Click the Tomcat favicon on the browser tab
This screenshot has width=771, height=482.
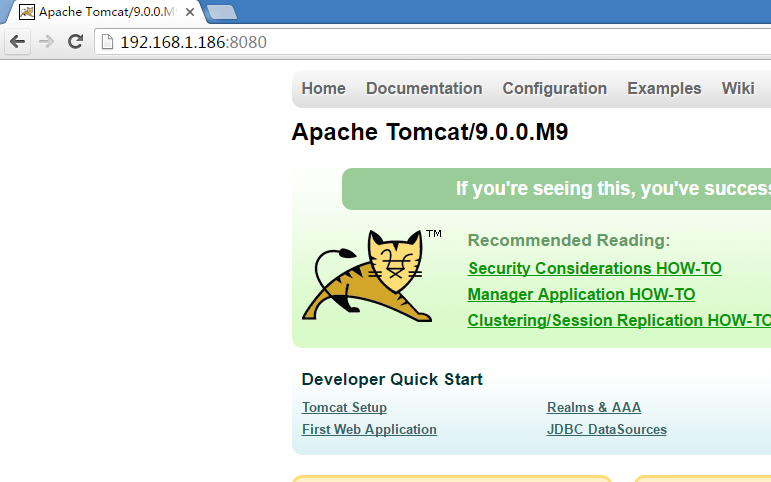[x=27, y=12]
